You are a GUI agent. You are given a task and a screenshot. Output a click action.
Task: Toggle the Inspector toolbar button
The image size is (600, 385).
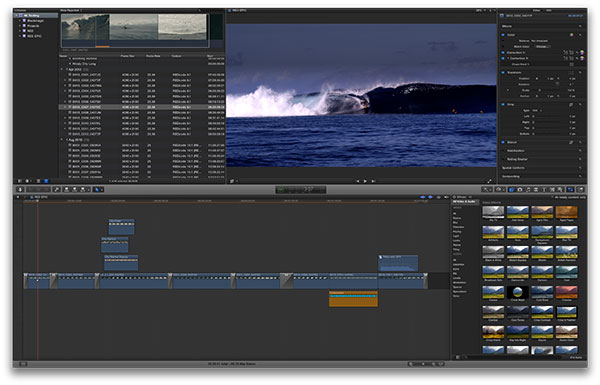[x=570, y=189]
